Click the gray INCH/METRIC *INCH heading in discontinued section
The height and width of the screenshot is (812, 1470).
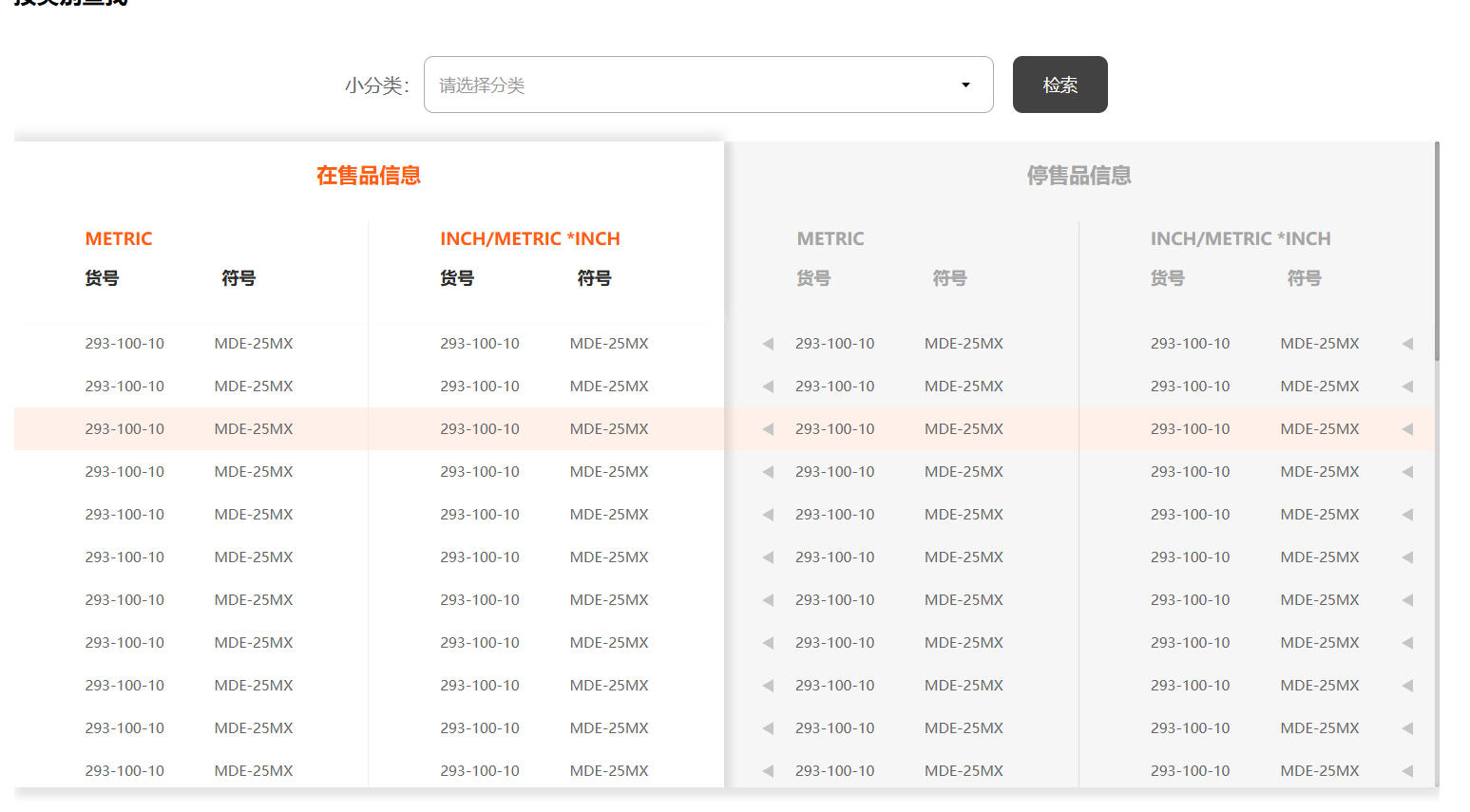1240,239
